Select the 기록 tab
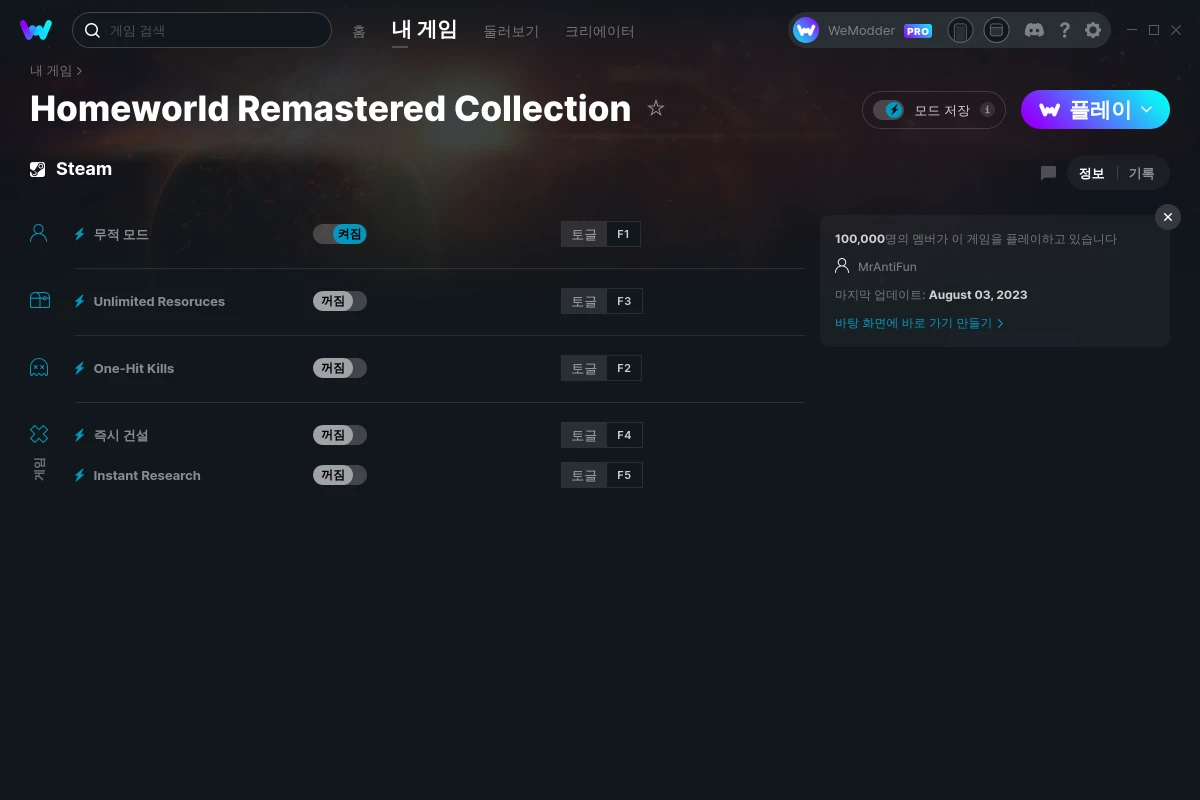The width and height of the screenshot is (1200, 800). [1141, 173]
